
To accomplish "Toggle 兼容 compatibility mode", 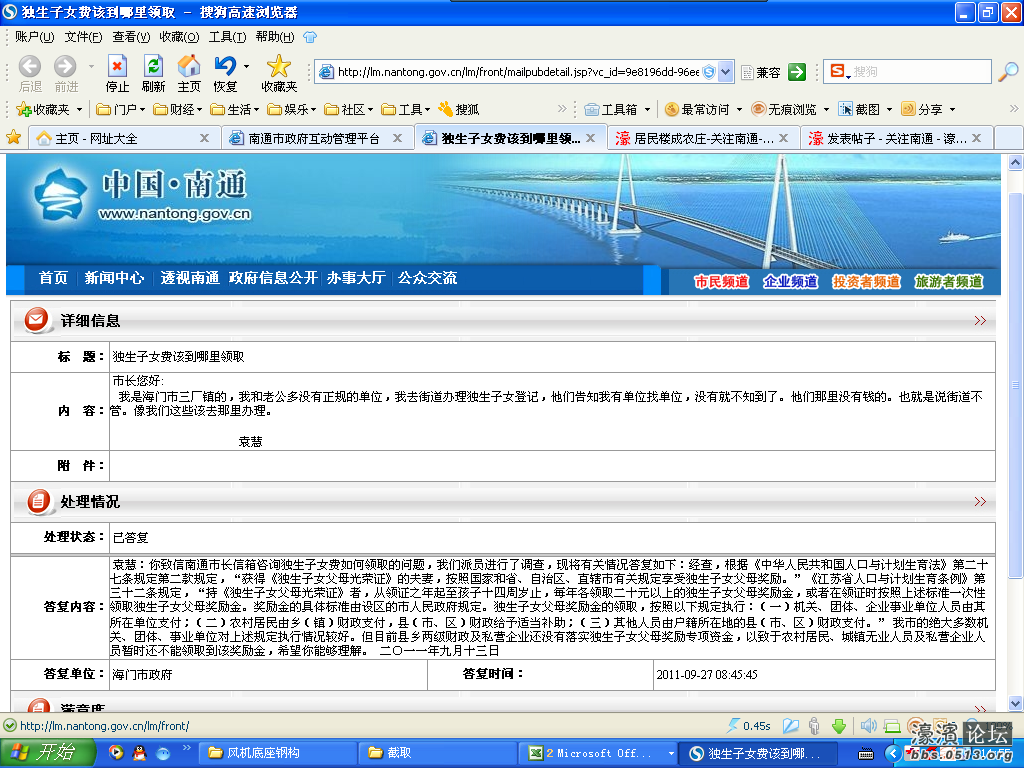I will (761, 72).
